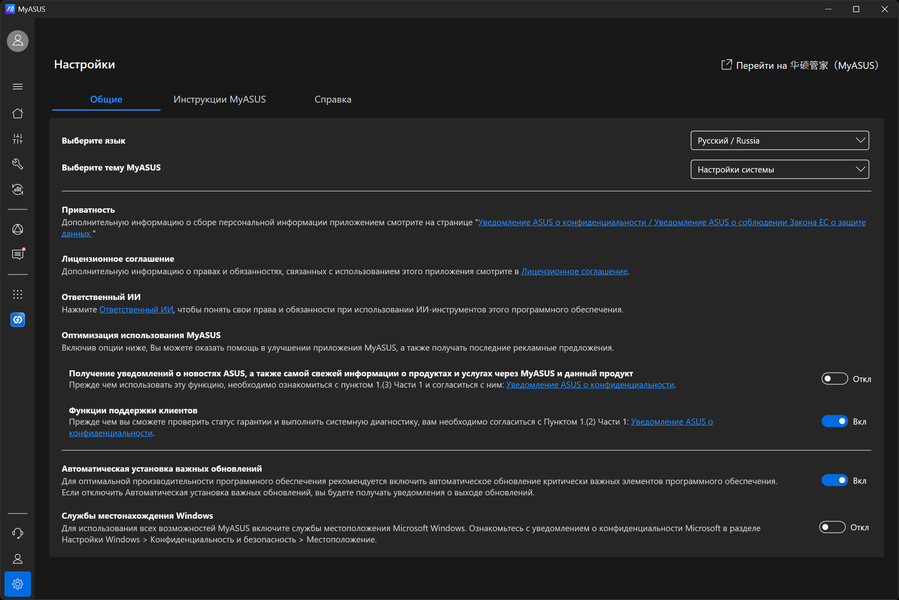Screen dimensions: 899x600
Task: Open the user profile avatar
Action: 18,41
